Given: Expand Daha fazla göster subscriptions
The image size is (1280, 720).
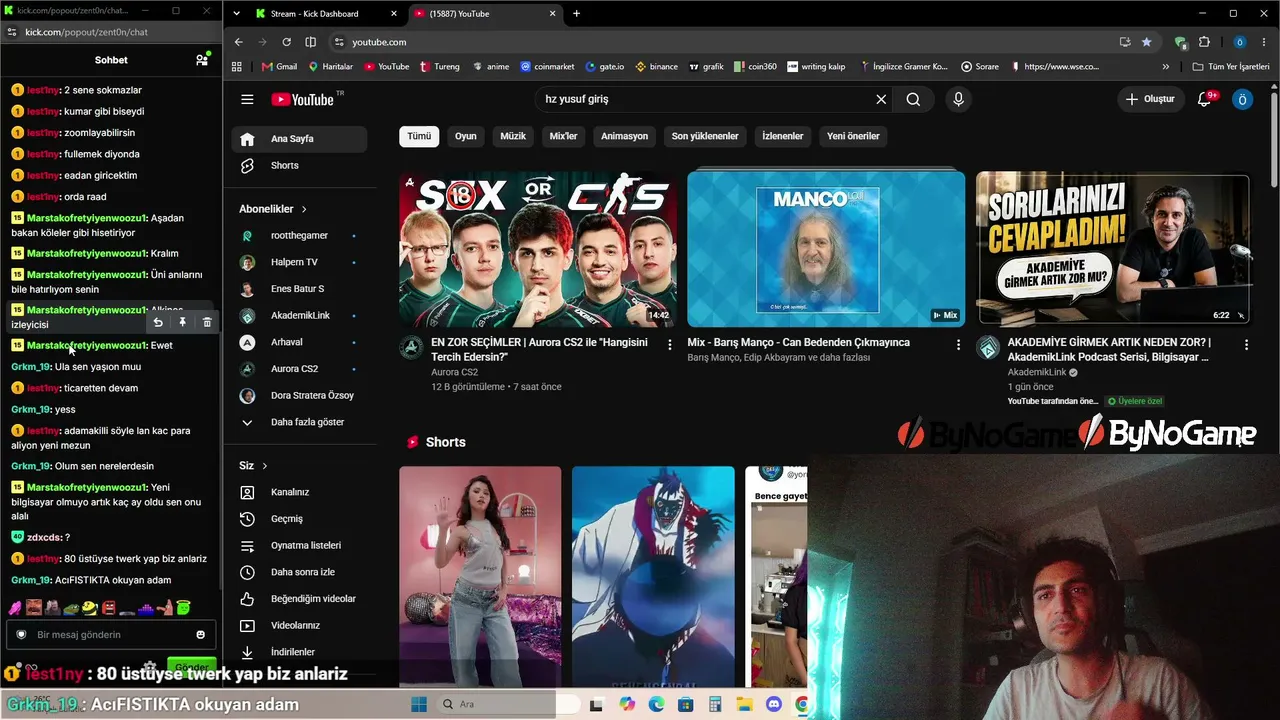Looking at the screenshot, I should [299, 422].
